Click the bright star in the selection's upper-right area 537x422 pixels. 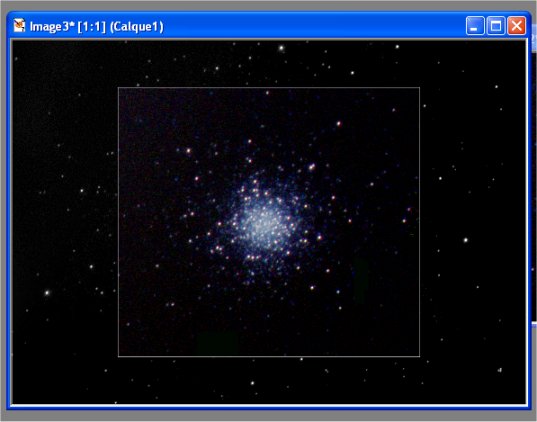click(339, 123)
